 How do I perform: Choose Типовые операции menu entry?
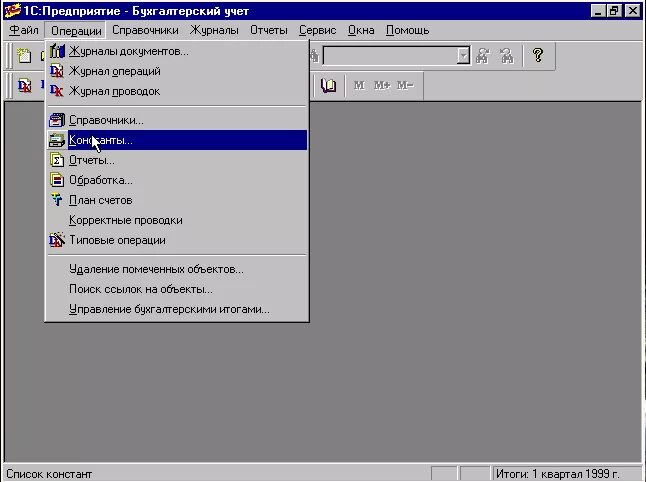tap(177, 240)
